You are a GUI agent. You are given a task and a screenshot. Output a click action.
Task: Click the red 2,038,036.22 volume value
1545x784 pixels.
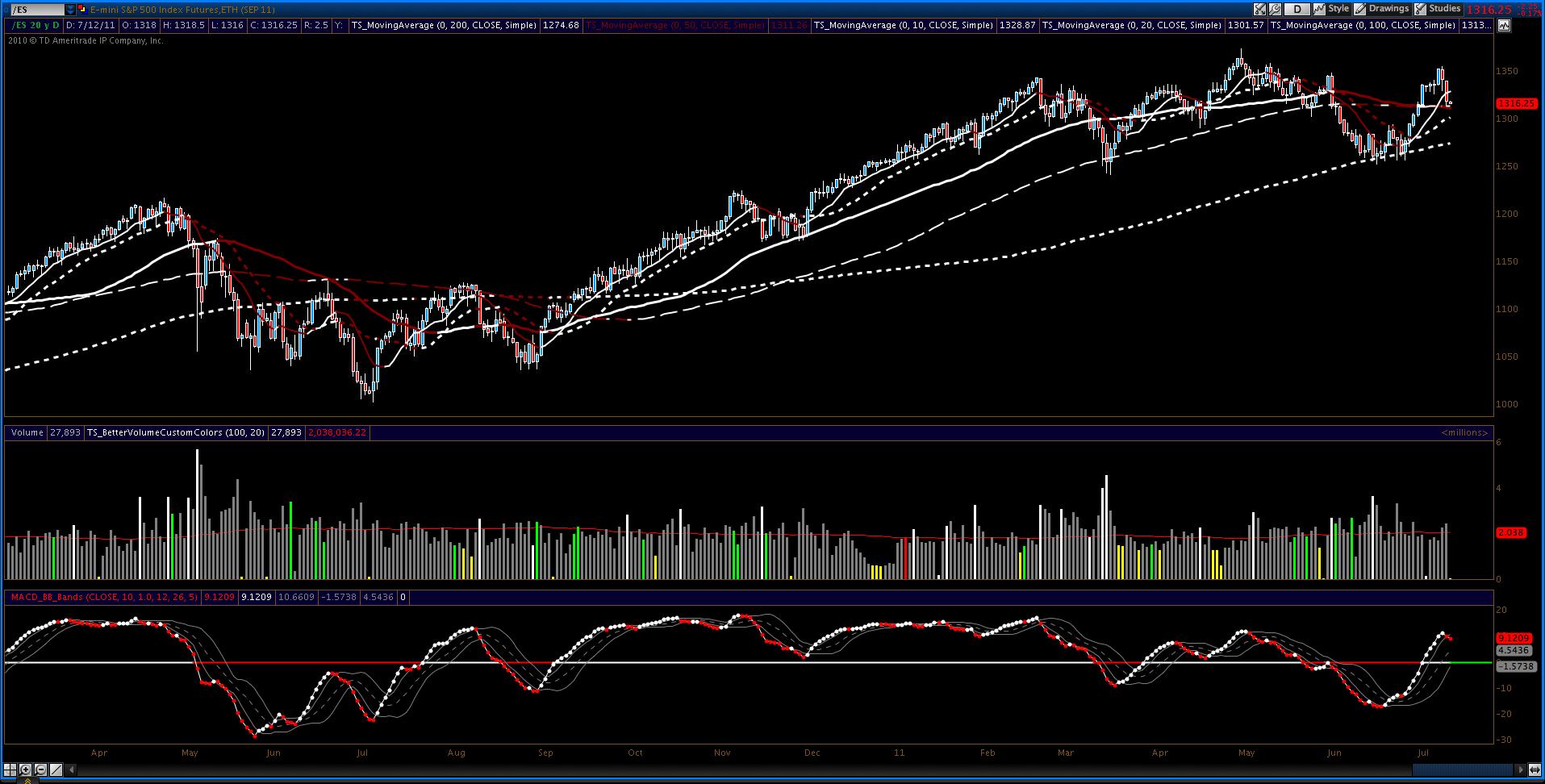click(x=337, y=432)
